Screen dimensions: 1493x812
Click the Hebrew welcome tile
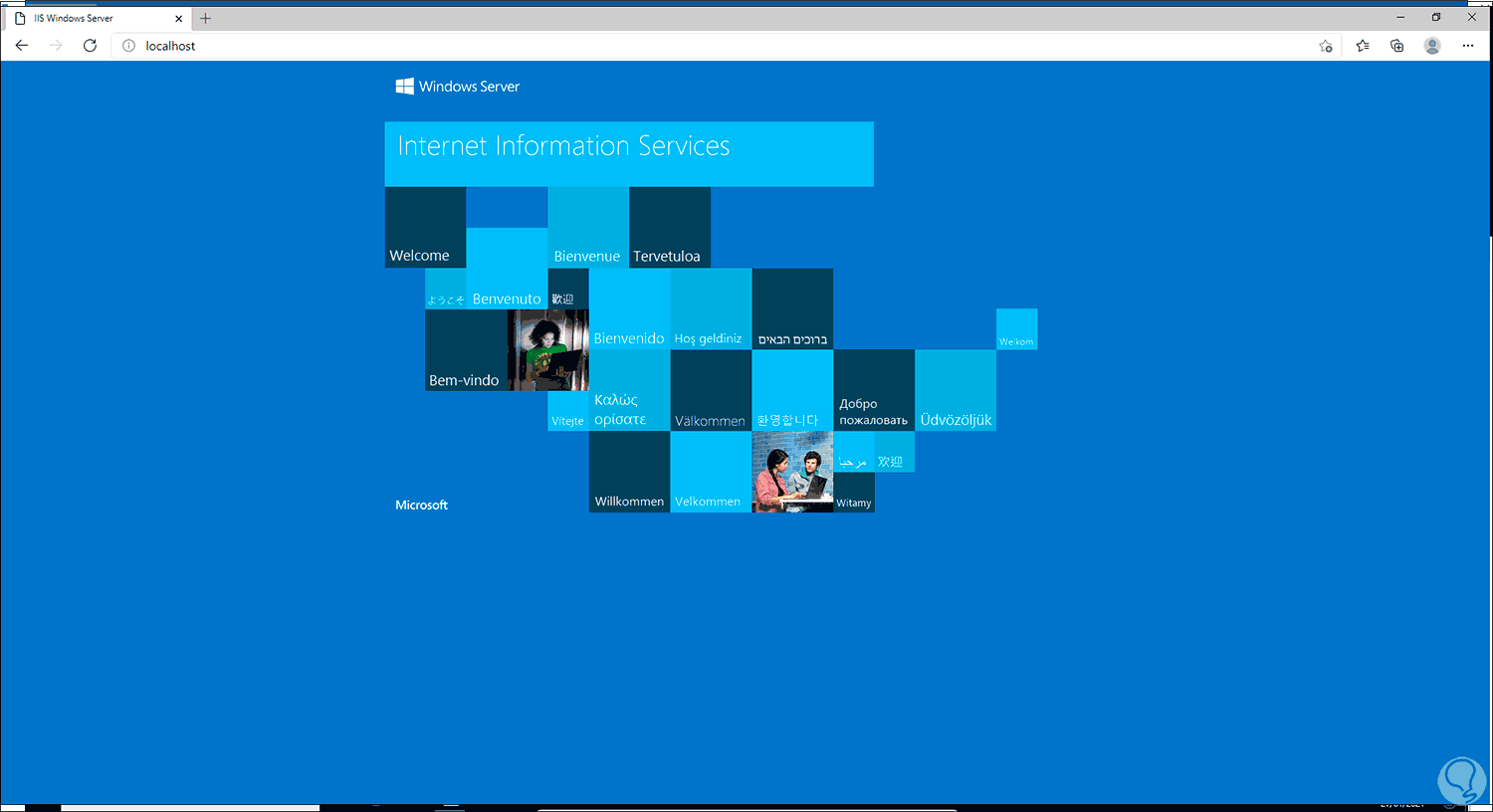click(x=792, y=309)
